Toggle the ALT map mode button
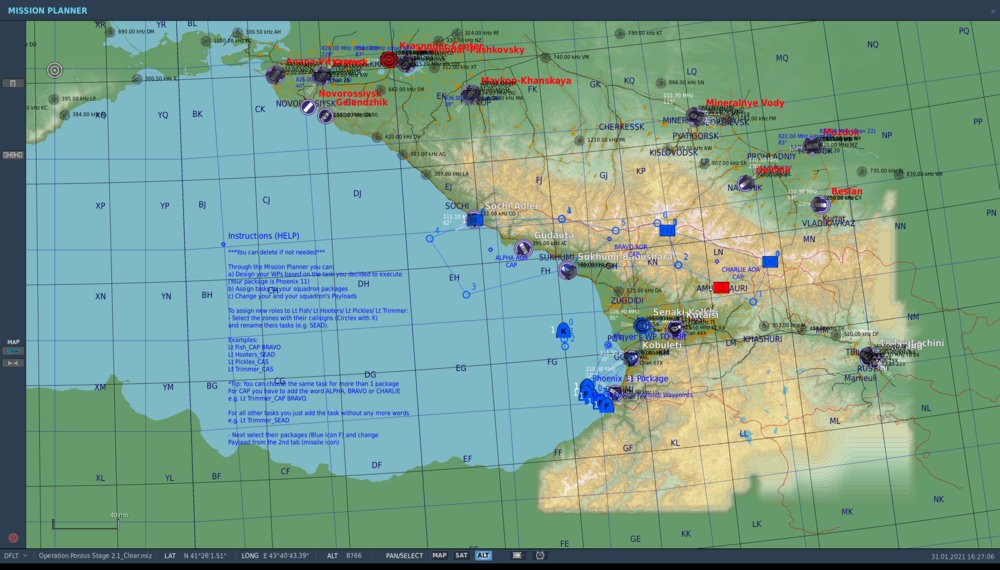 (x=483, y=556)
